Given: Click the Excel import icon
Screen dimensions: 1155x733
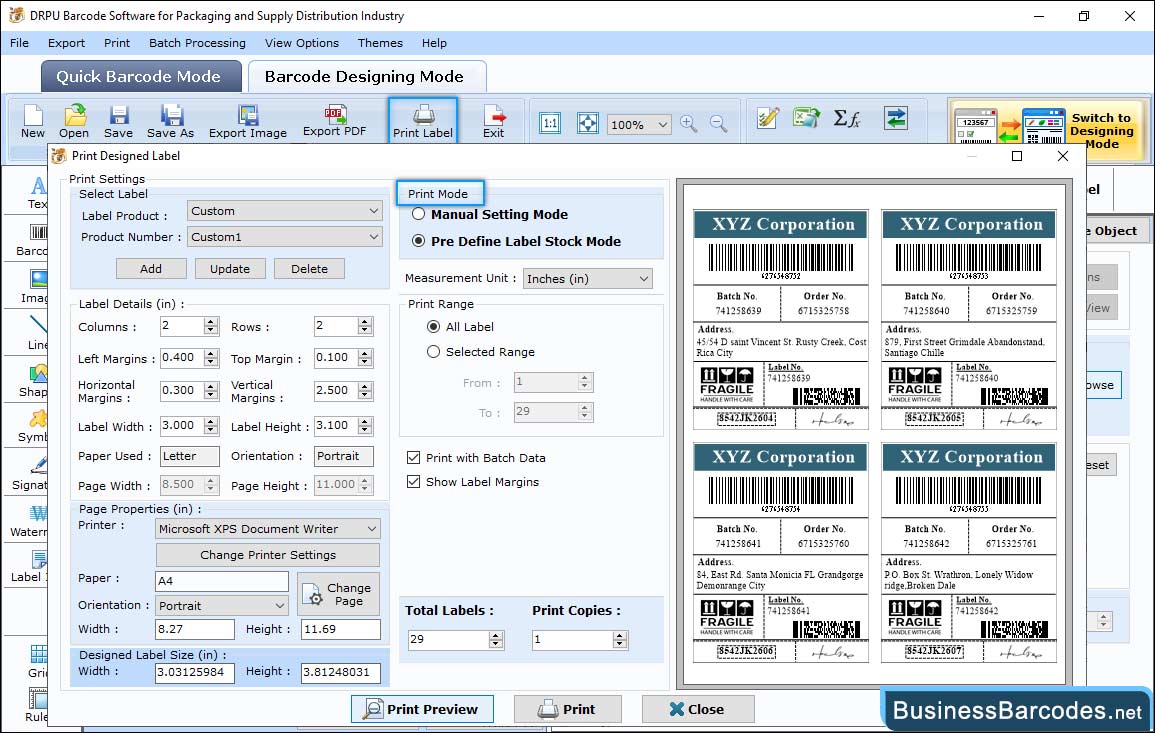Looking at the screenshot, I should pyautogui.click(x=807, y=118).
